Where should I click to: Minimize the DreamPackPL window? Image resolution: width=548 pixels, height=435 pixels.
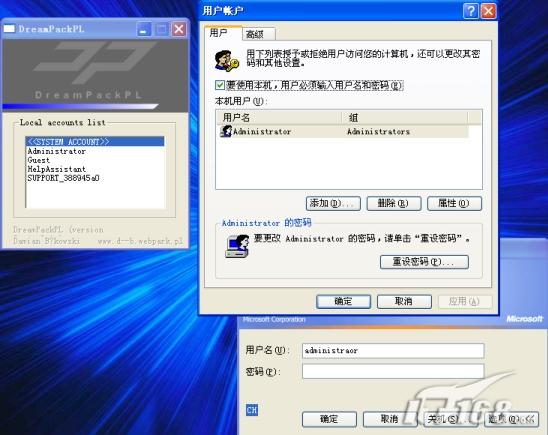point(144,29)
